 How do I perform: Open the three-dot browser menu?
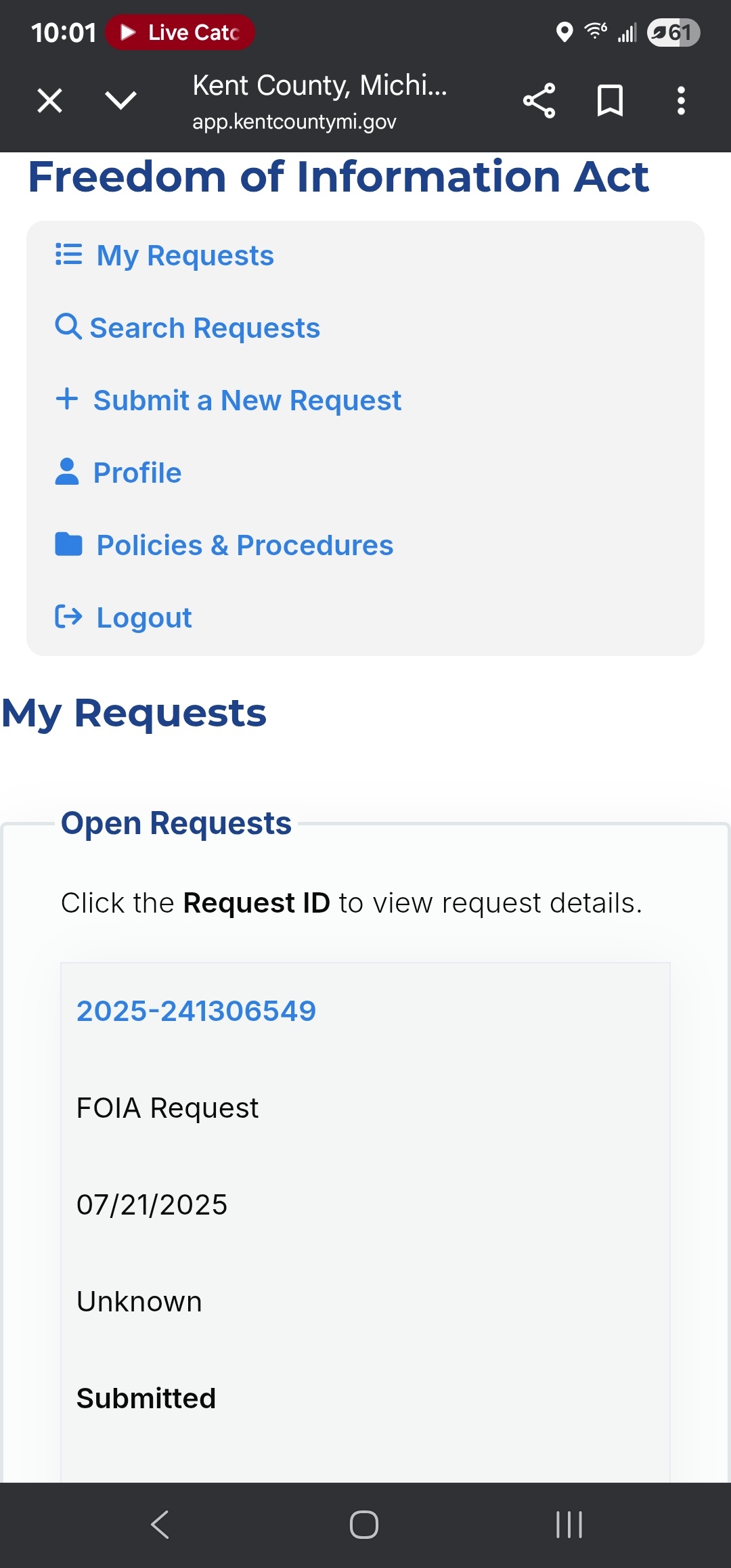point(681,101)
